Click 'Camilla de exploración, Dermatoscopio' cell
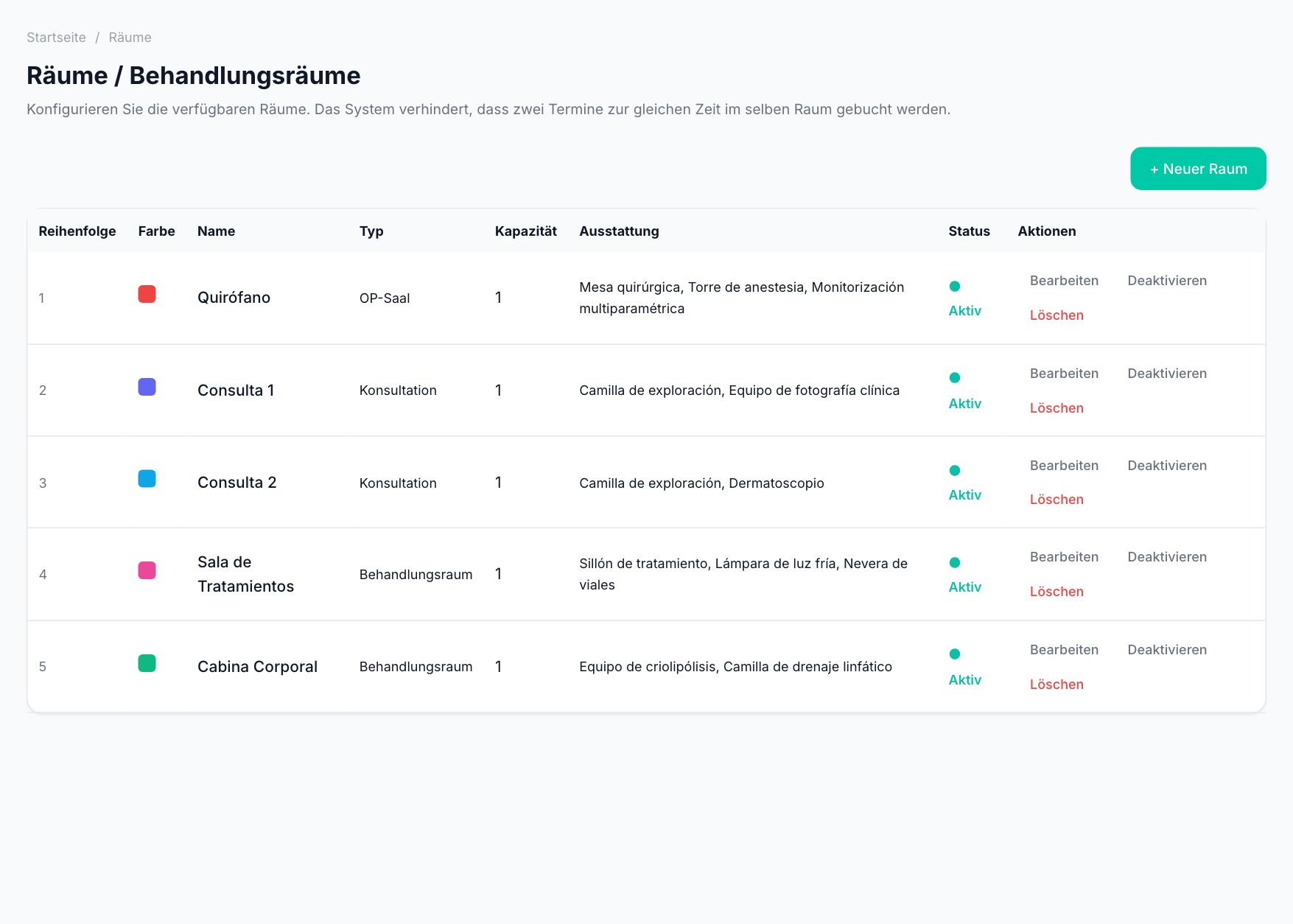This screenshot has width=1293, height=924. (701, 483)
